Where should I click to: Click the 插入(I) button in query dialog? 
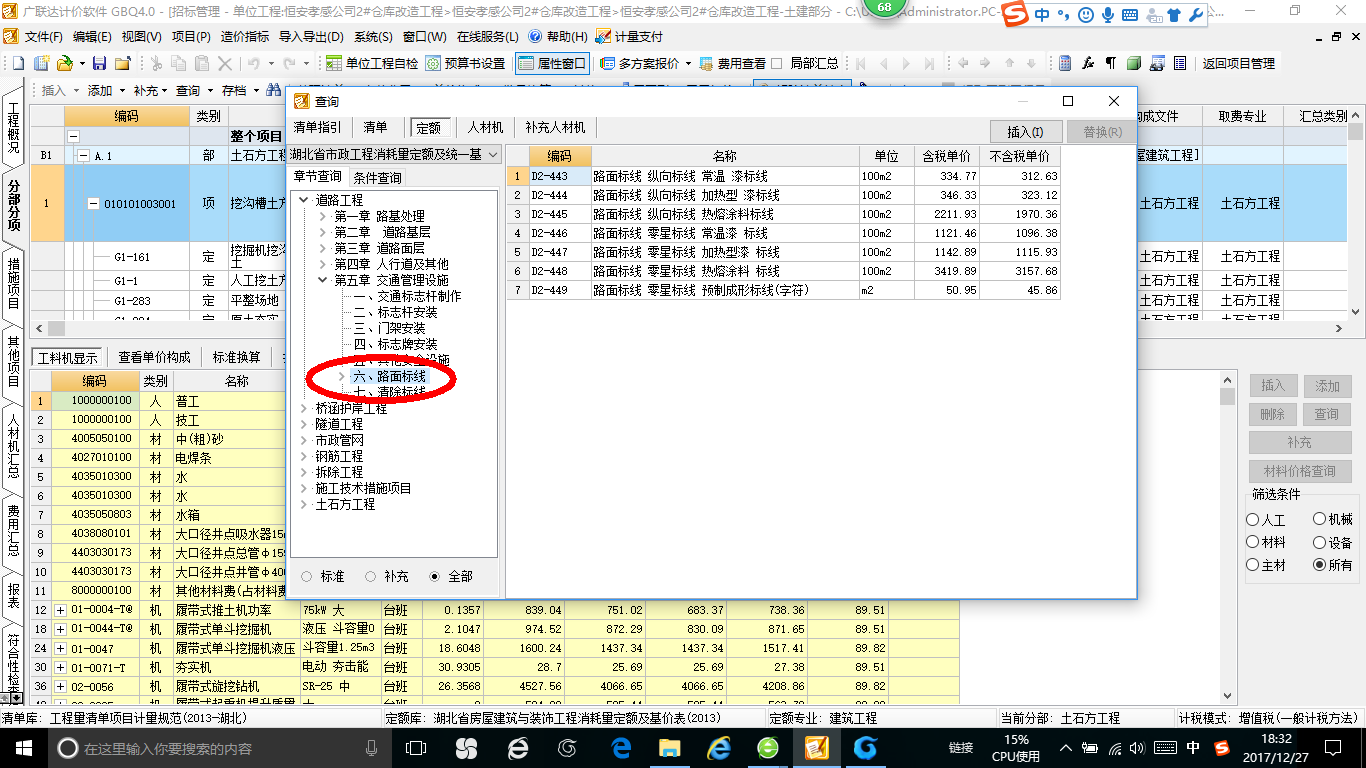(1025, 131)
